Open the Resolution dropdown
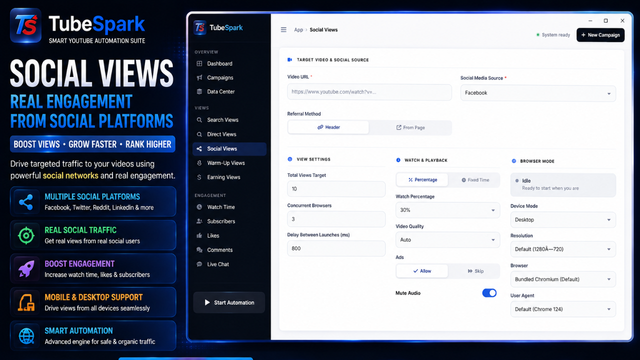This screenshot has height=360, width=640. (563, 249)
